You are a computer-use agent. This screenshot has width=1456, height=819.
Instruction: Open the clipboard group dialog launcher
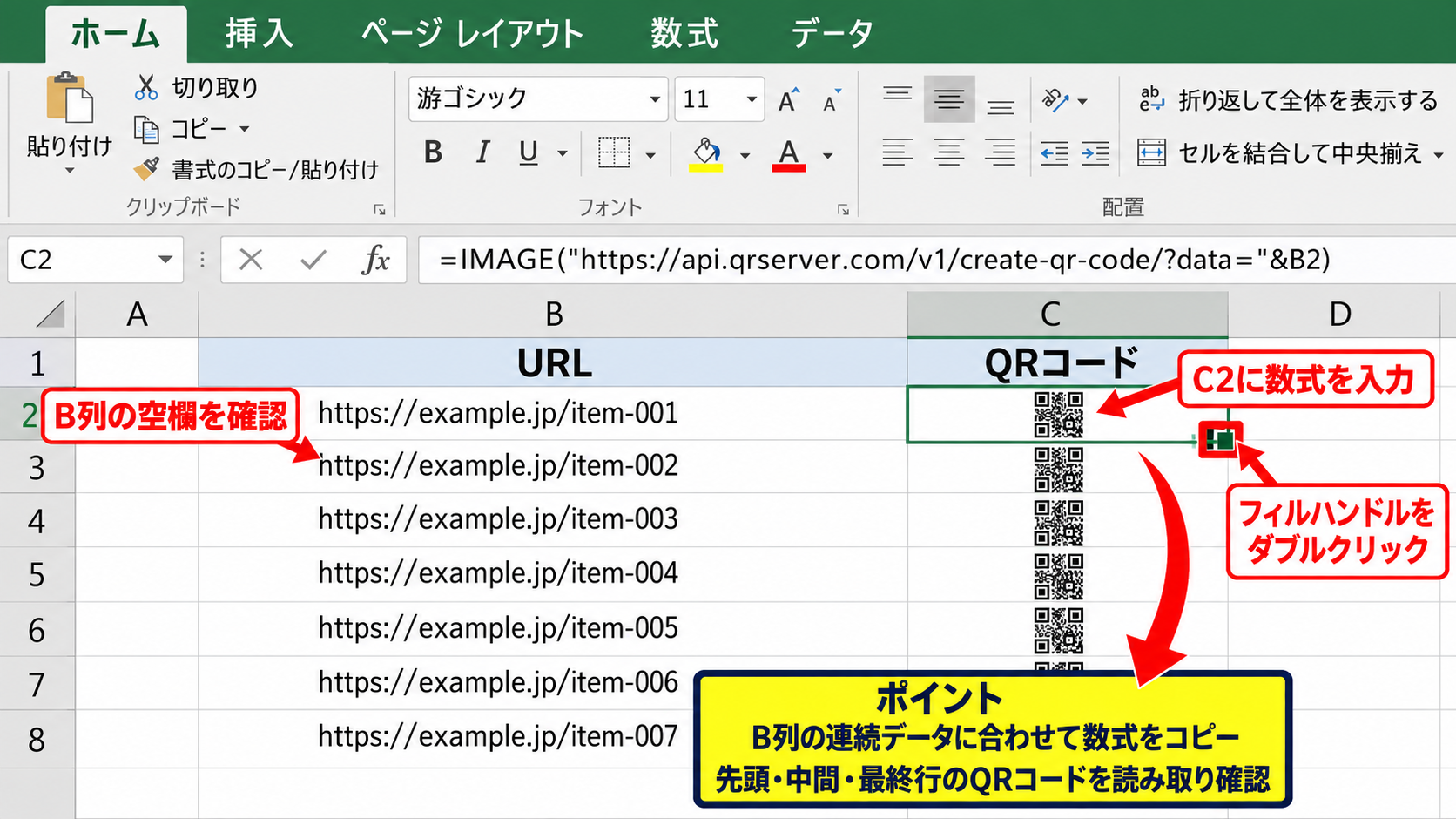pyautogui.click(x=380, y=209)
